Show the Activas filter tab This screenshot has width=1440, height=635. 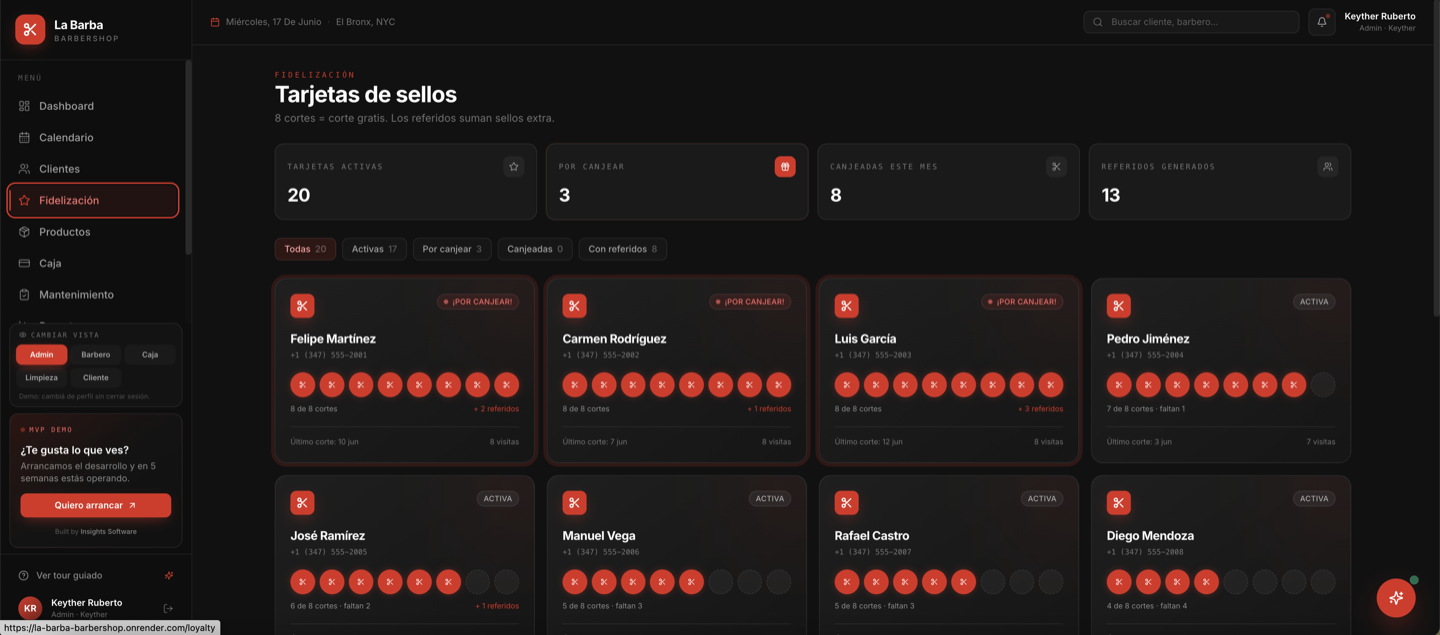pos(374,249)
